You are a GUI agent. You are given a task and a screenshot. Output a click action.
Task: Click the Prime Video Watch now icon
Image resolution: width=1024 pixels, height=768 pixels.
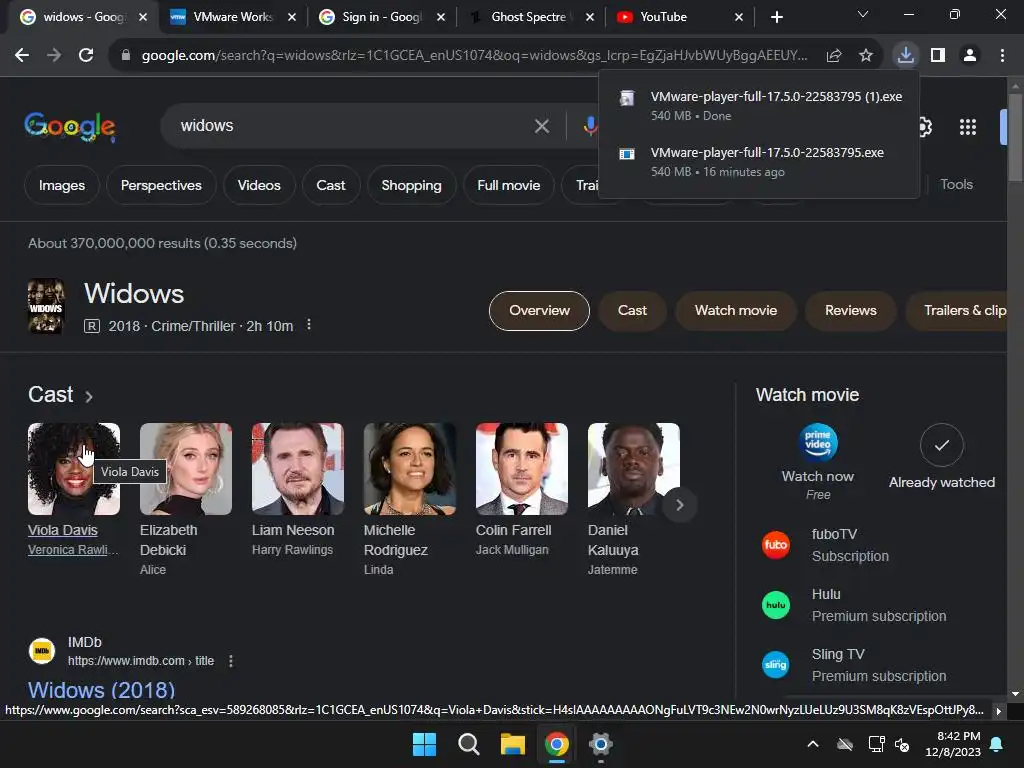pyautogui.click(x=818, y=443)
